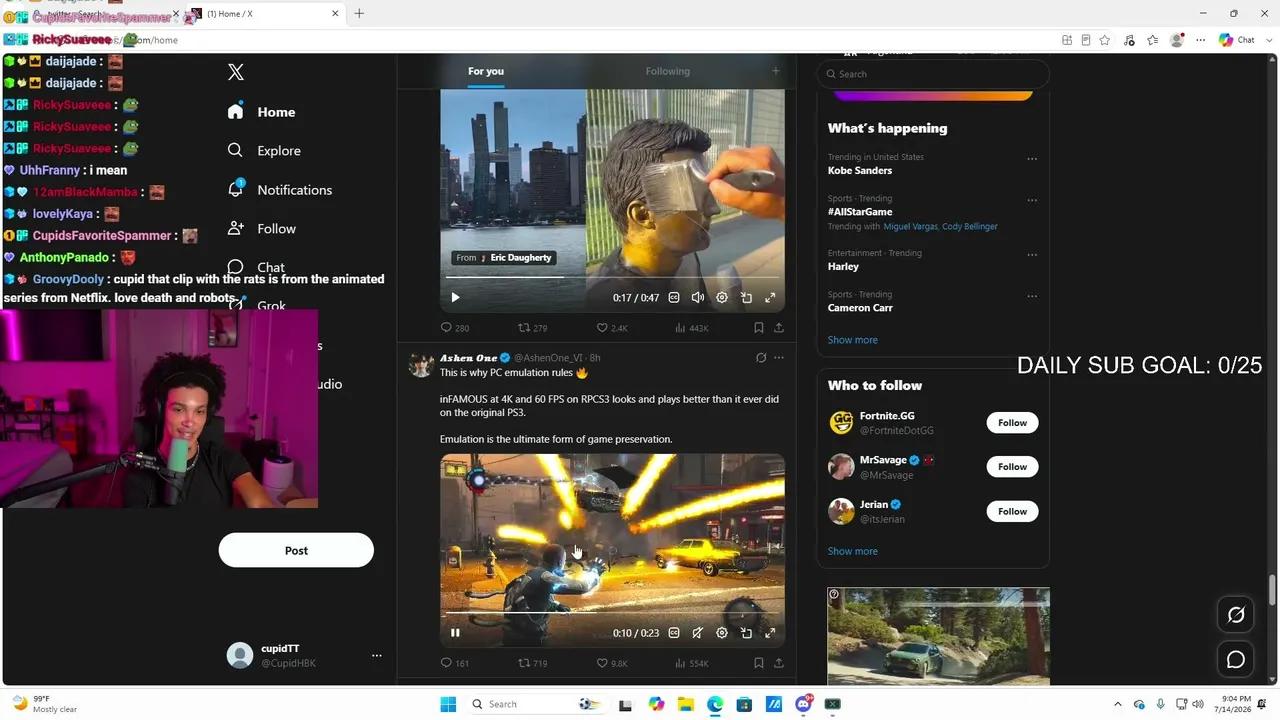Open Chat in the X sidebar
Image resolution: width=1280 pixels, height=720 pixels.
pos(256,267)
